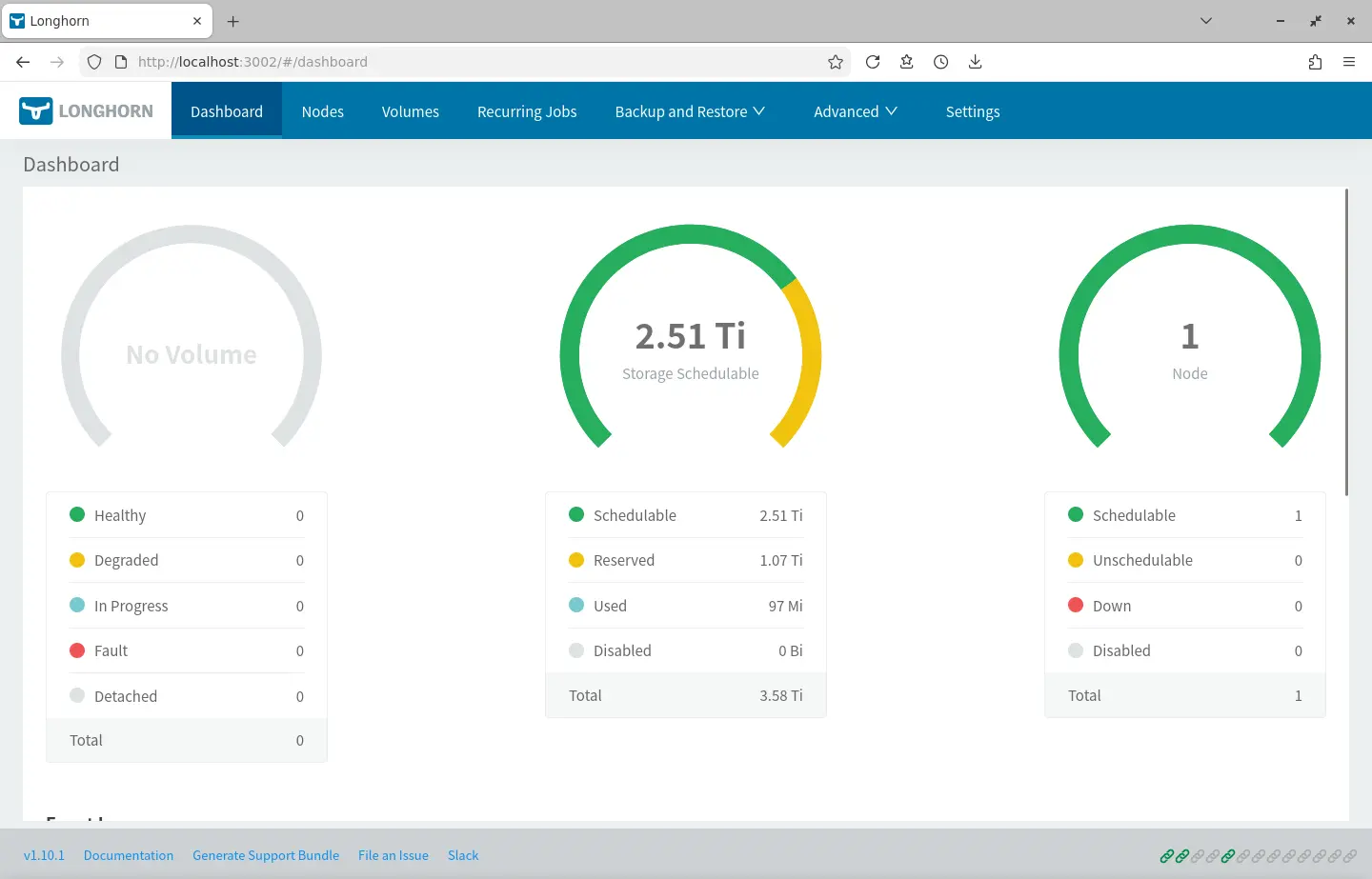Go back to previous page
1372x879 pixels.
point(23,62)
